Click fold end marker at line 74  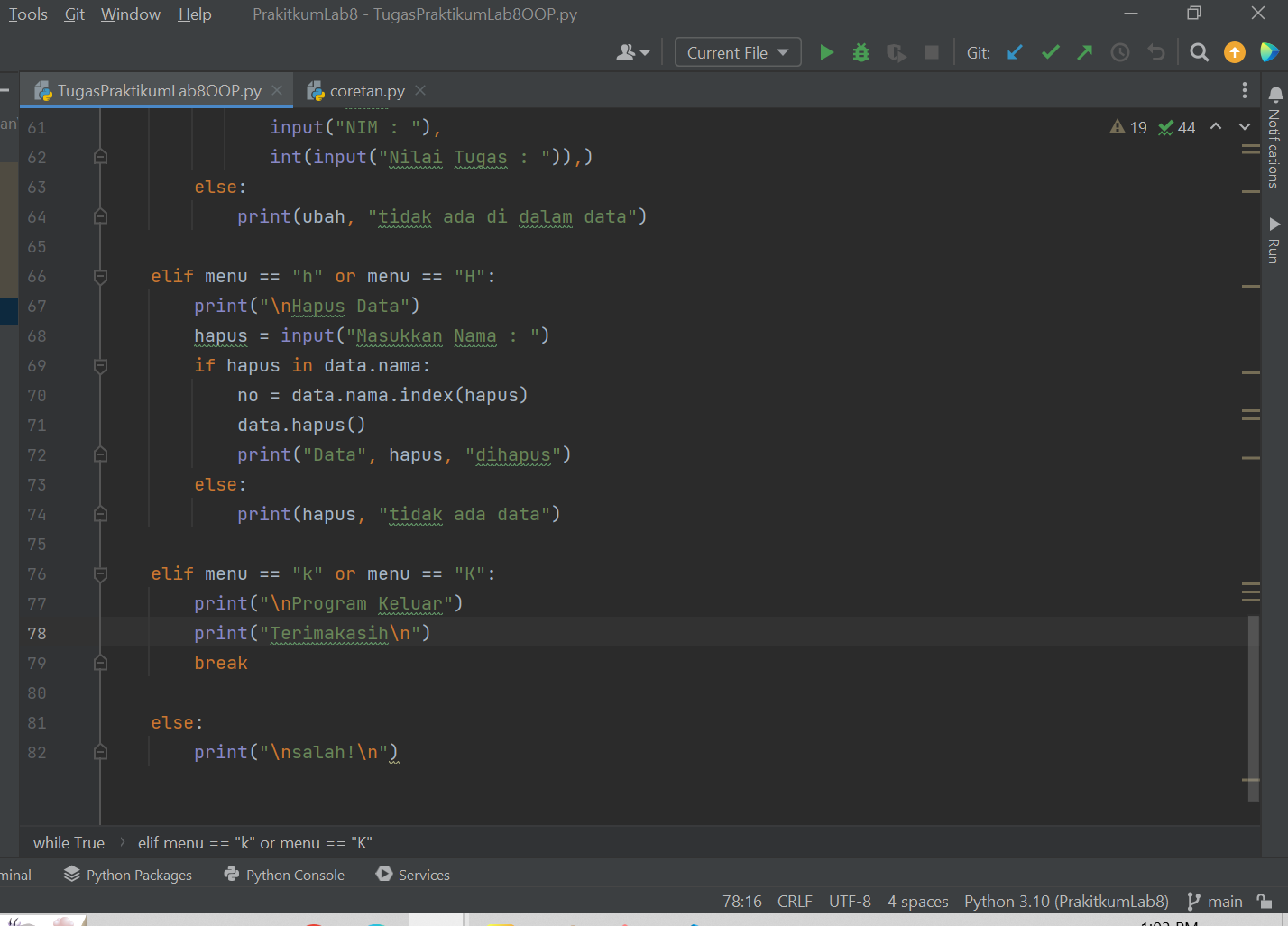(x=101, y=514)
